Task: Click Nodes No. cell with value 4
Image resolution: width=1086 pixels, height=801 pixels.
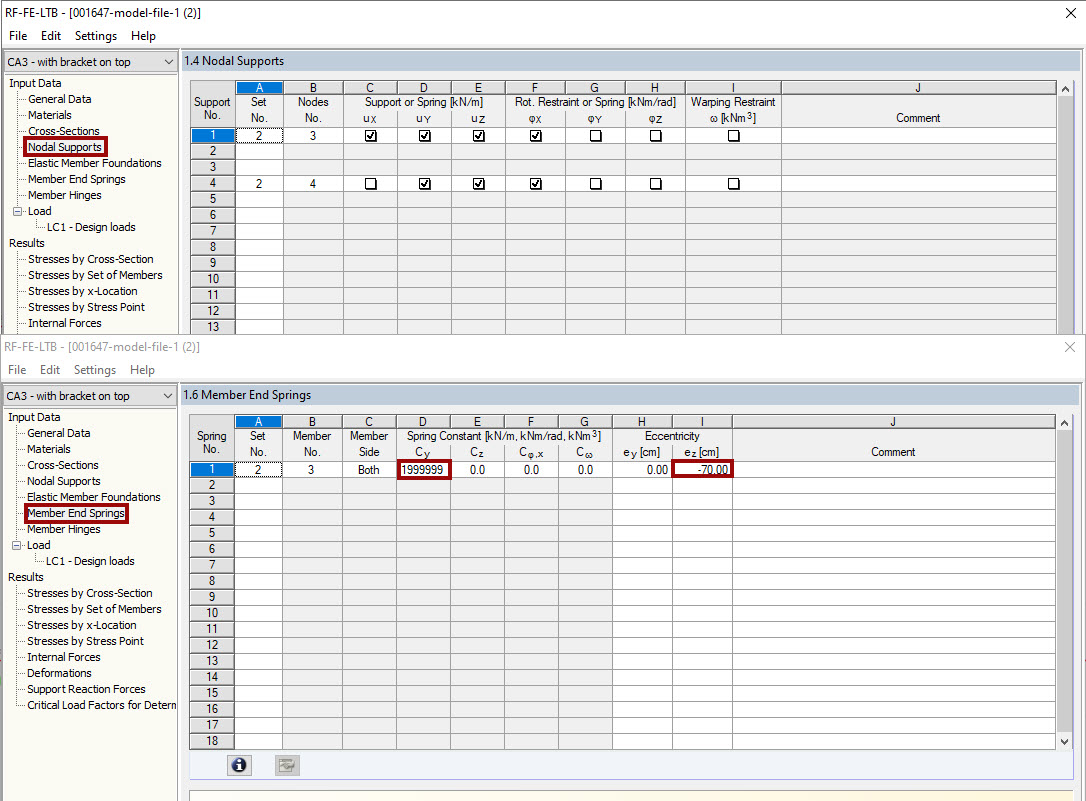Action: (313, 183)
